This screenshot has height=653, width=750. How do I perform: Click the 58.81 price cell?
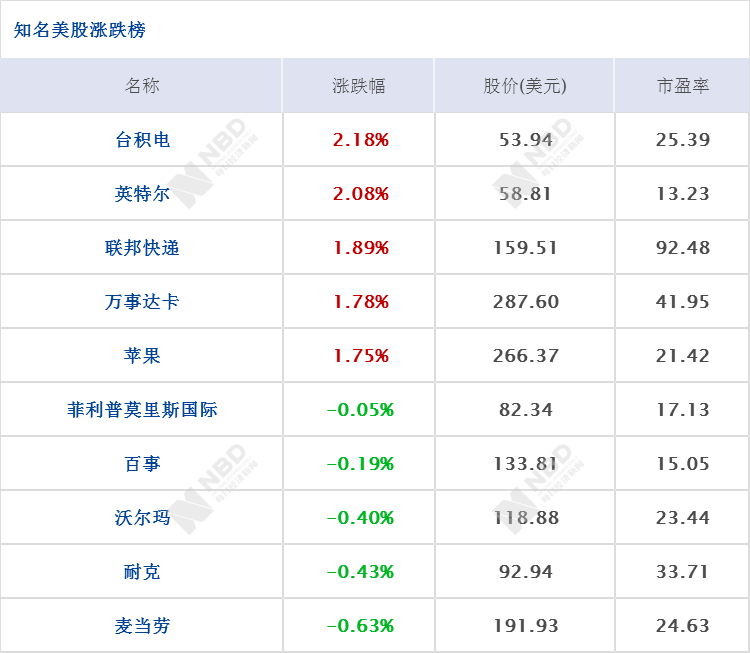point(526,194)
